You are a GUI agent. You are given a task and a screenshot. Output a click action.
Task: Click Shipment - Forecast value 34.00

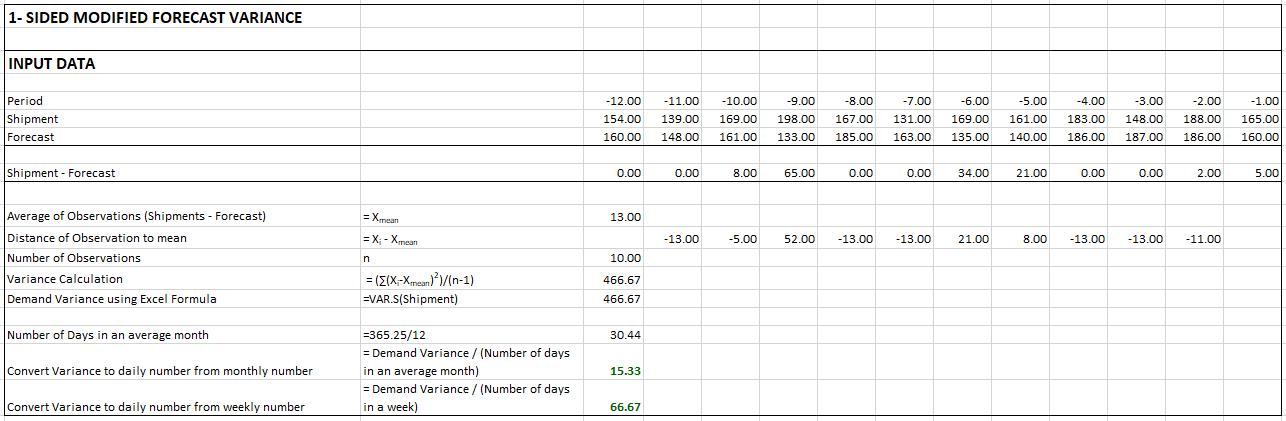pyautogui.click(x=962, y=173)
